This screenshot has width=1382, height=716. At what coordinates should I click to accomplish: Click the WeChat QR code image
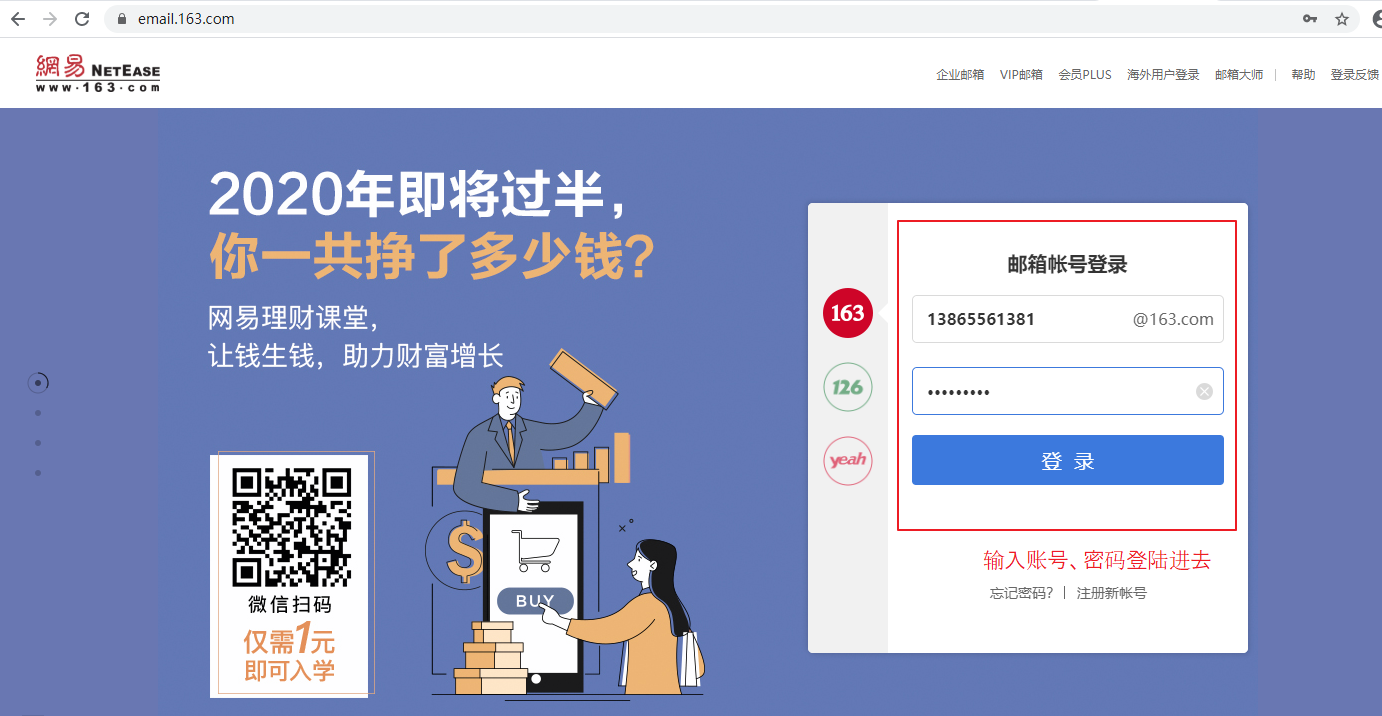pos(292,527)
